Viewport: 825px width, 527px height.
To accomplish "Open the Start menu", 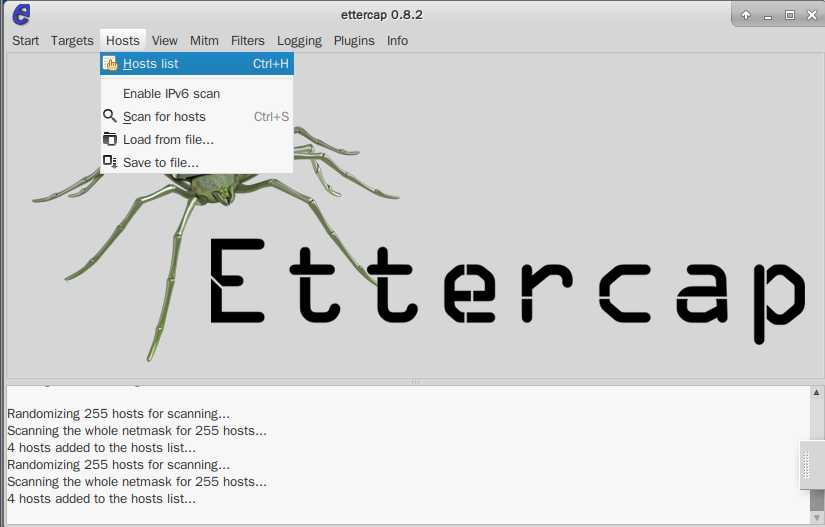I will [x=25, y=40].
